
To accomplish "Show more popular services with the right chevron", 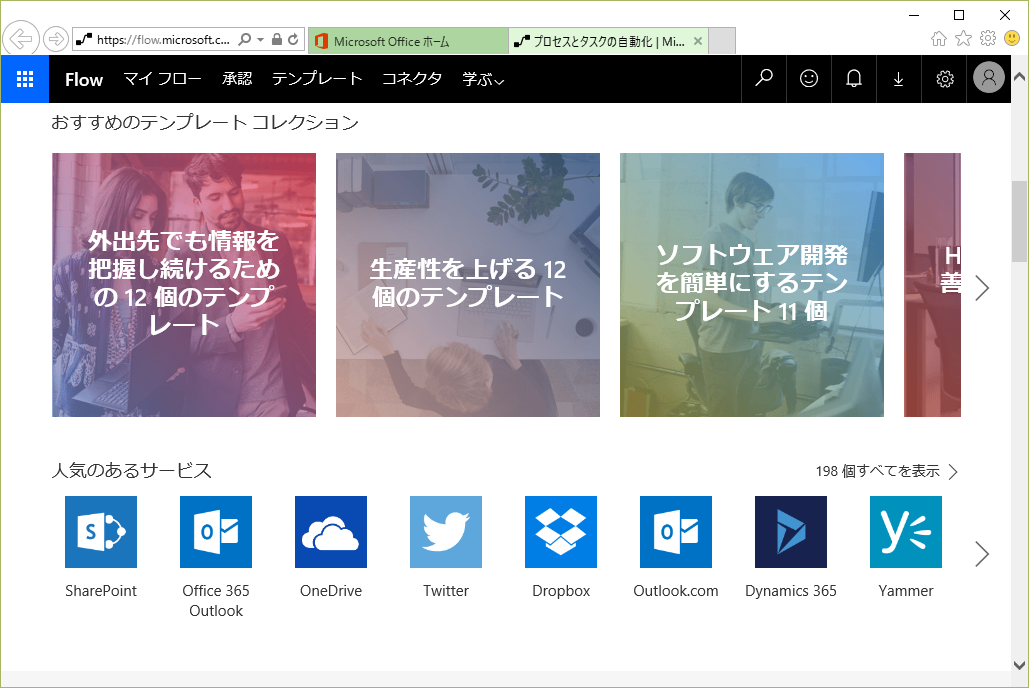I will pos(982,554).
